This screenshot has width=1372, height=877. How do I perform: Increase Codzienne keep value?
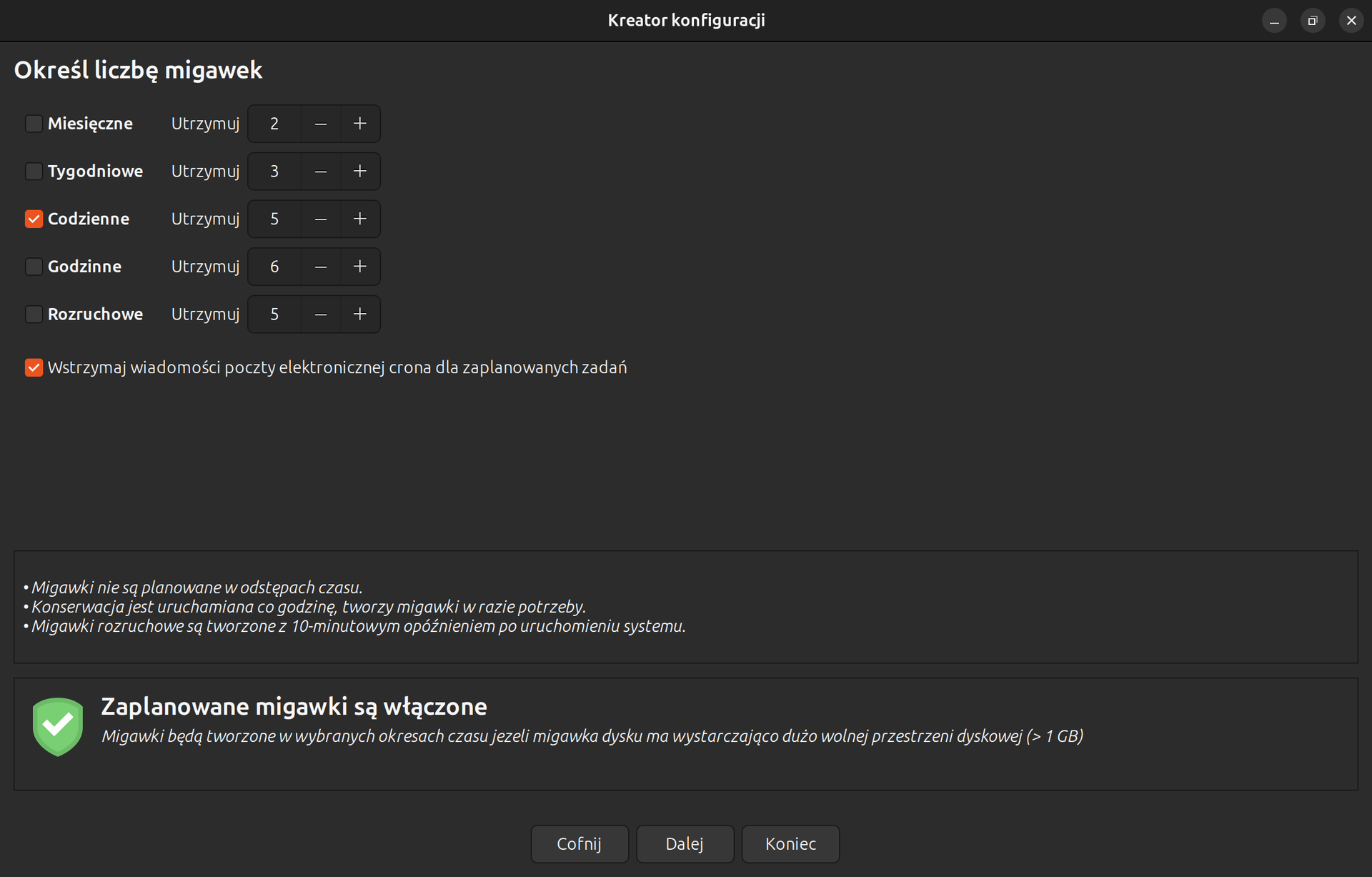click(359, 219)
